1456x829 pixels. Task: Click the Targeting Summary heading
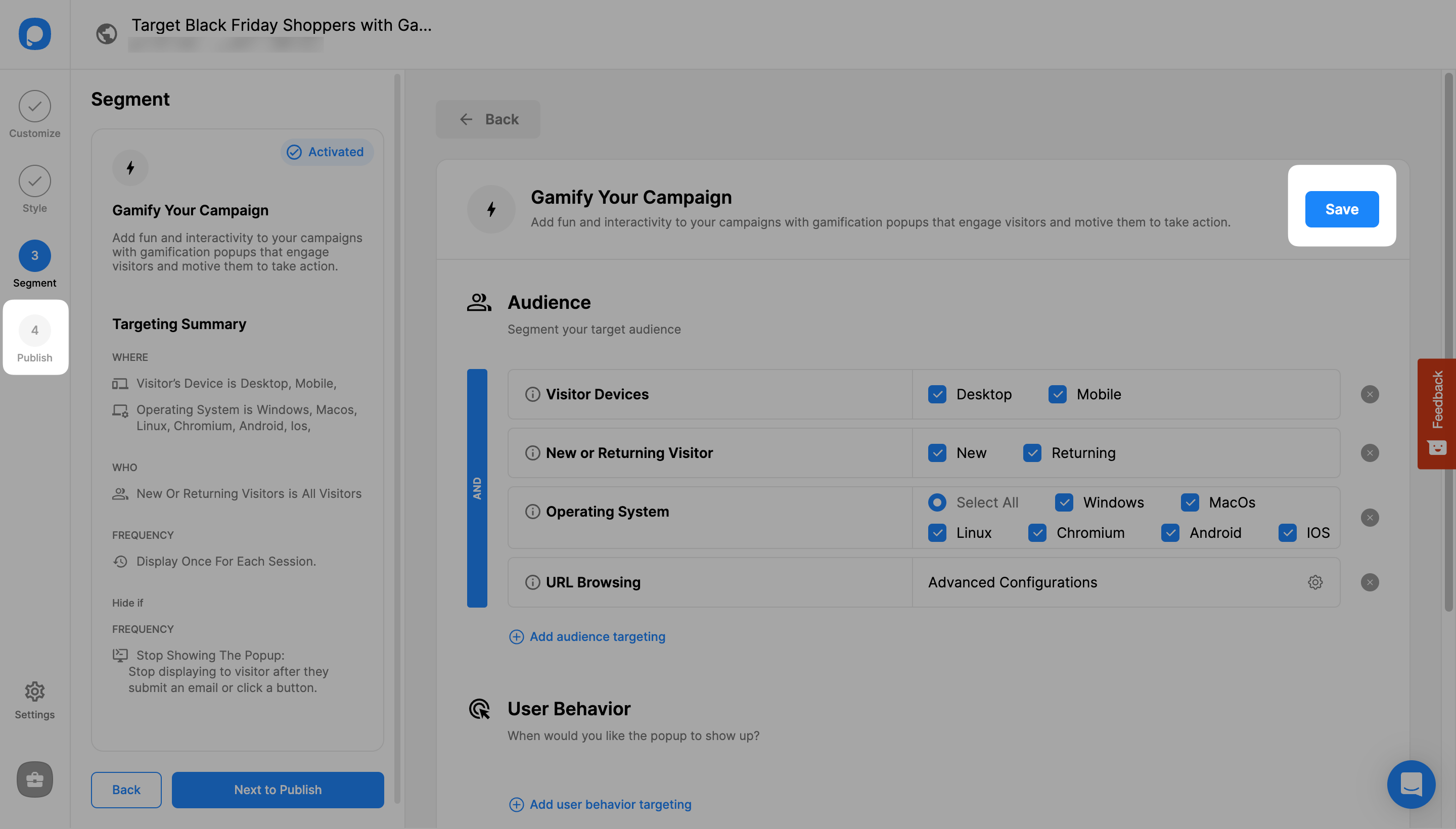(x=179, y=324)
